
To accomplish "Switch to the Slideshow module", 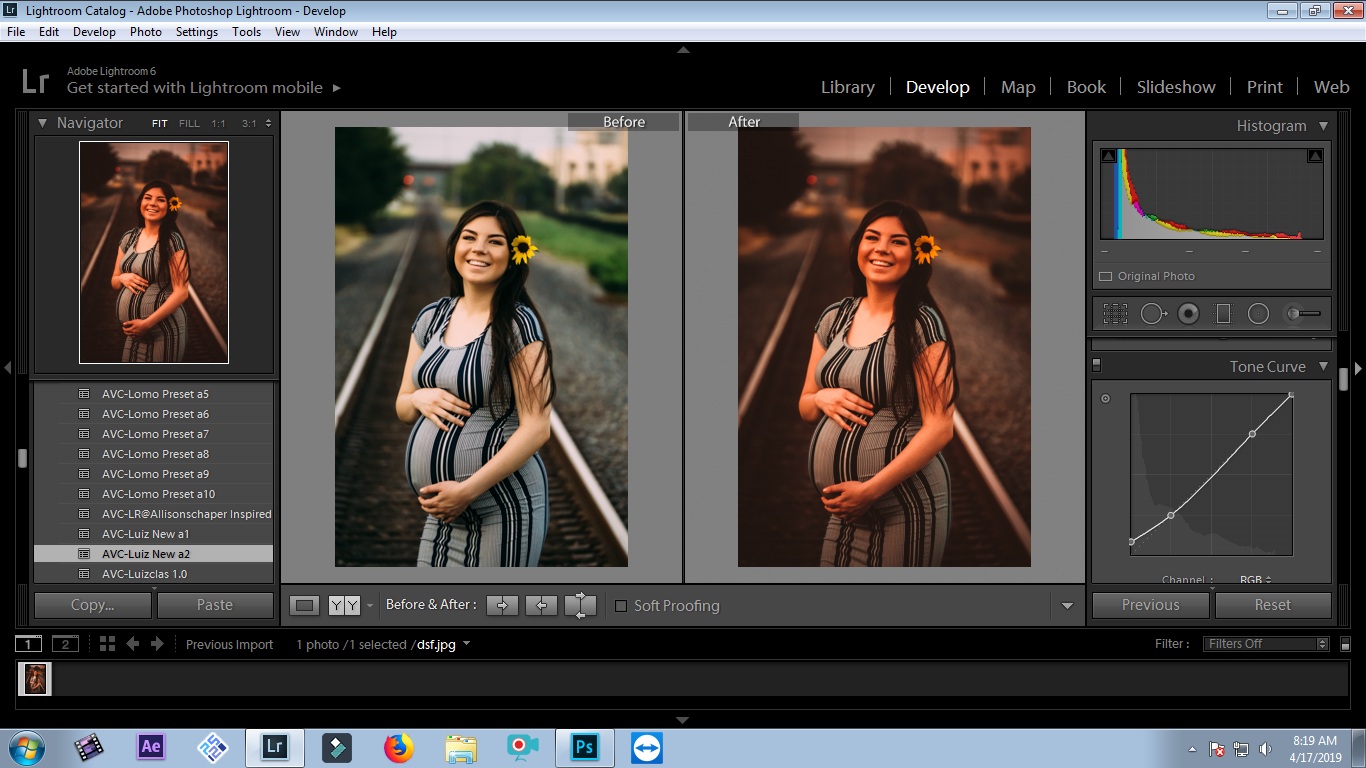I will click(x=1176, y=87).
